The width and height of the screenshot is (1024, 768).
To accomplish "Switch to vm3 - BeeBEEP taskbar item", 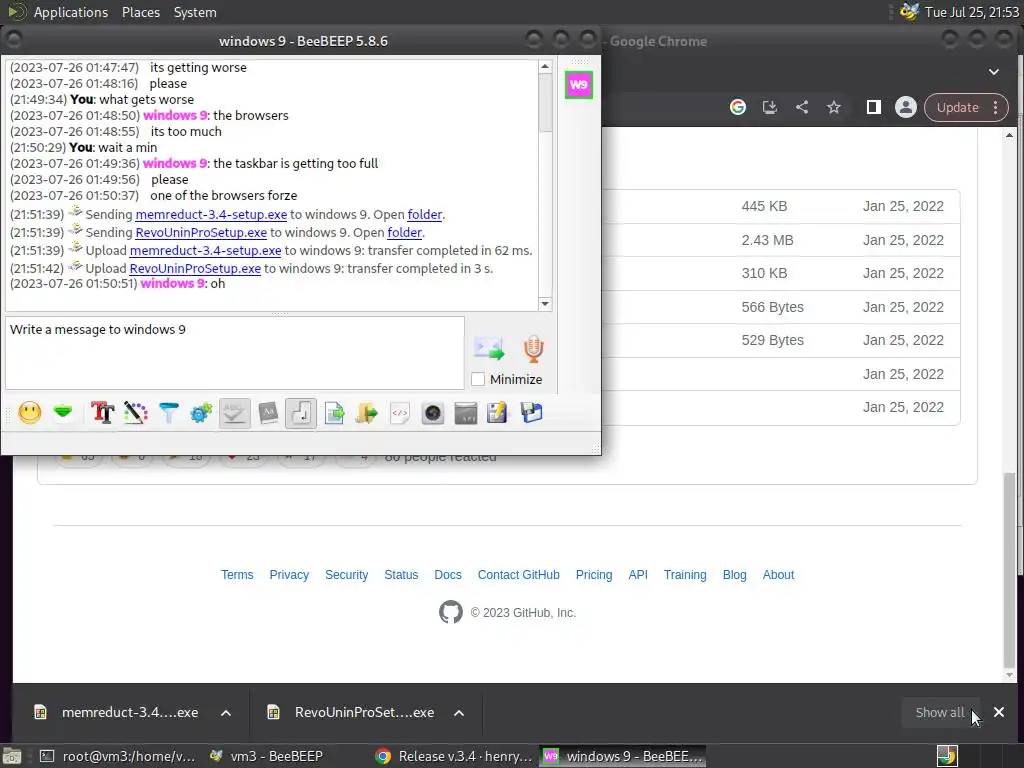I will coord(266,756).
